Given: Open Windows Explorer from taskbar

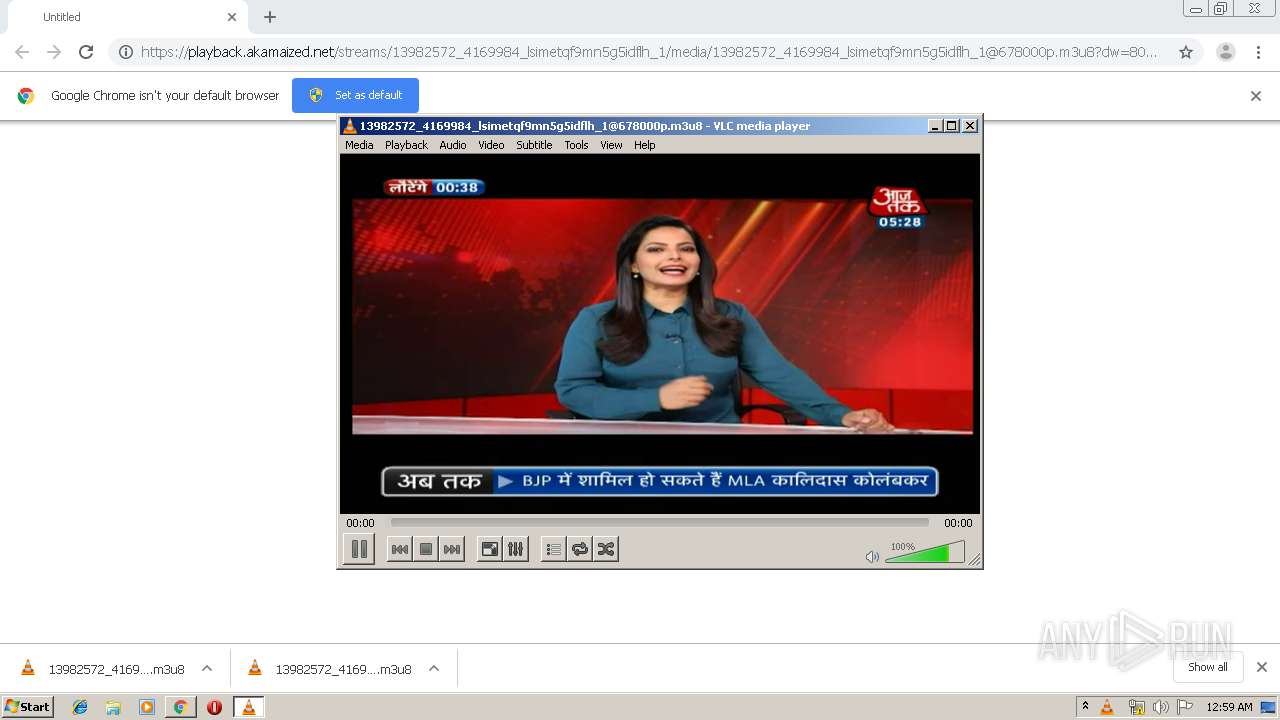Looking at the screenshot, I should pos(113,707).
